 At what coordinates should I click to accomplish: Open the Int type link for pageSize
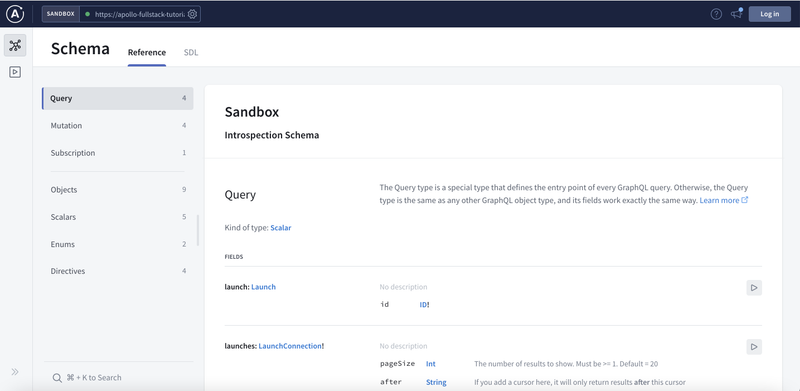click(431, 364)
